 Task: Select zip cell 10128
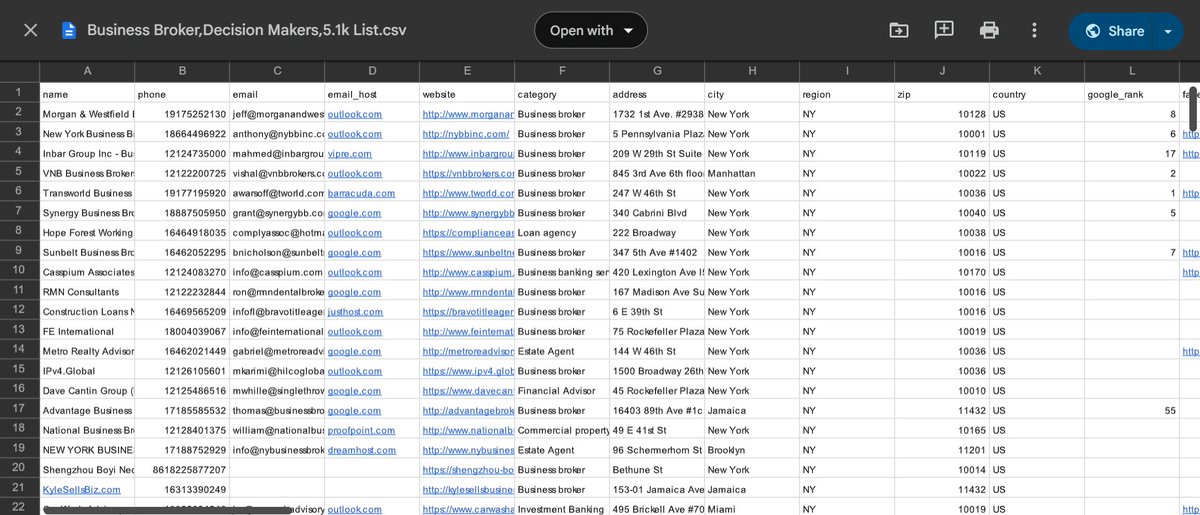(x=942, y=114)
